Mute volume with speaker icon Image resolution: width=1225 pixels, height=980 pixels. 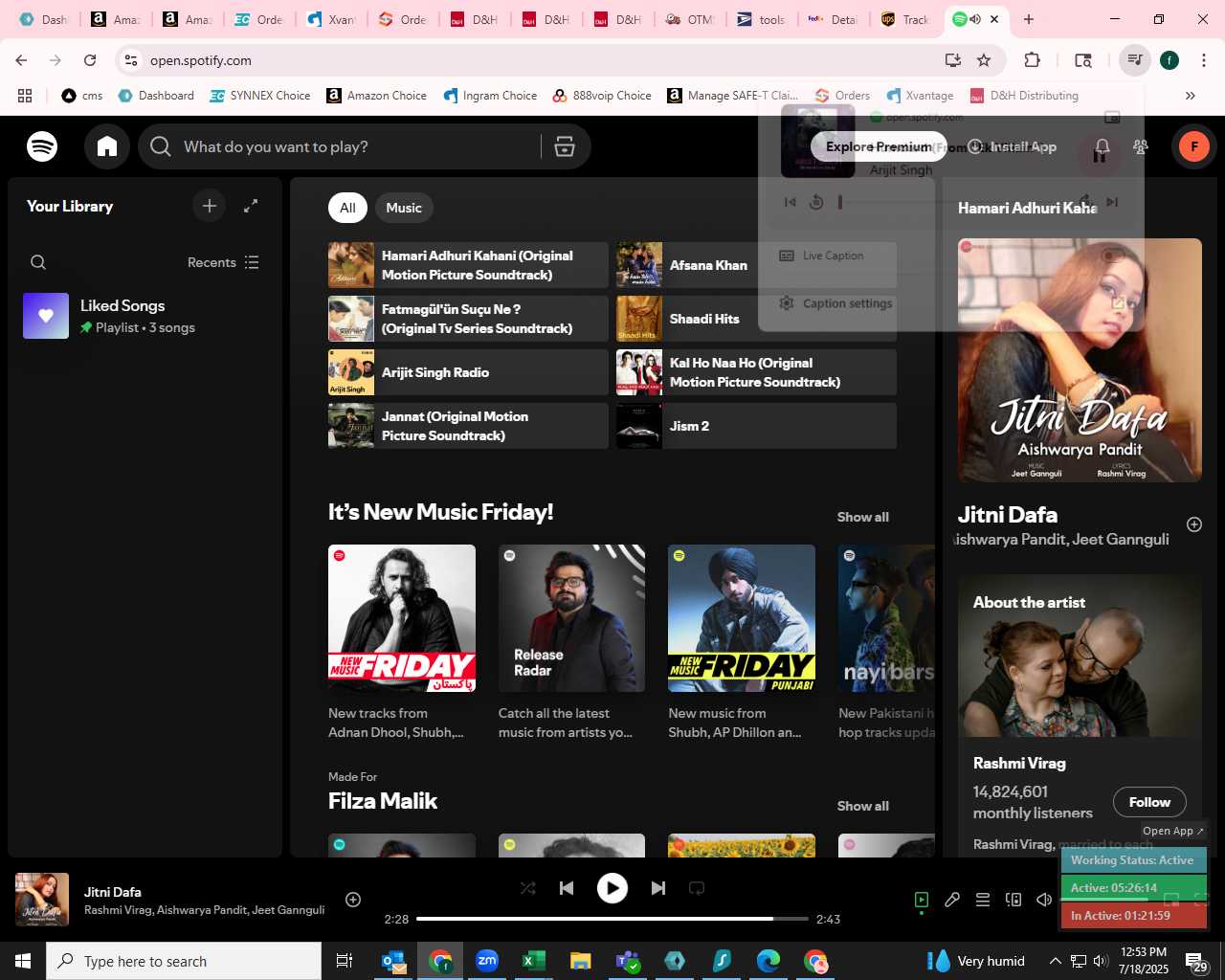tap(1044, 900)
